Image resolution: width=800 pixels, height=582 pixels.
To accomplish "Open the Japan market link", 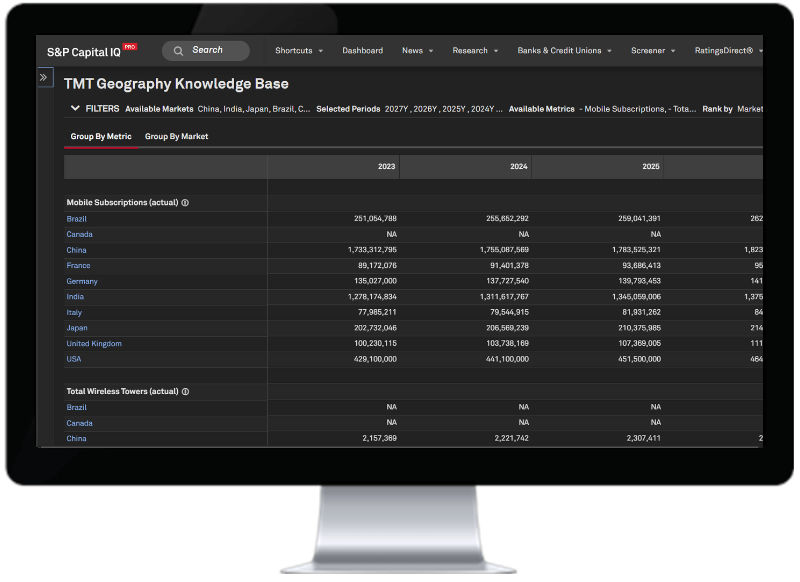I will pyautogui.click(x=77, y=328).
